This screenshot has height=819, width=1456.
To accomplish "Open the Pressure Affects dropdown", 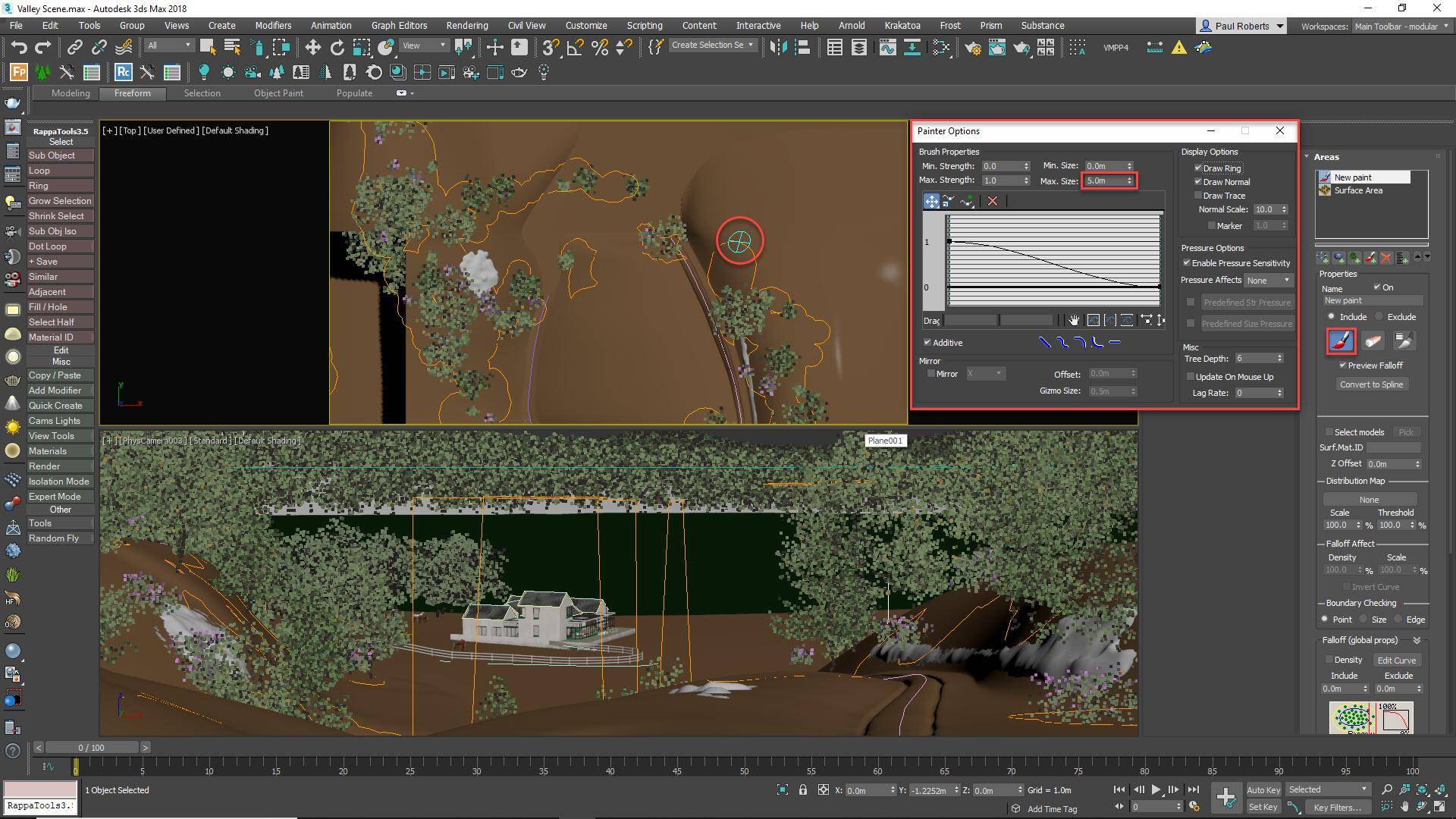I will point(1268,280).
